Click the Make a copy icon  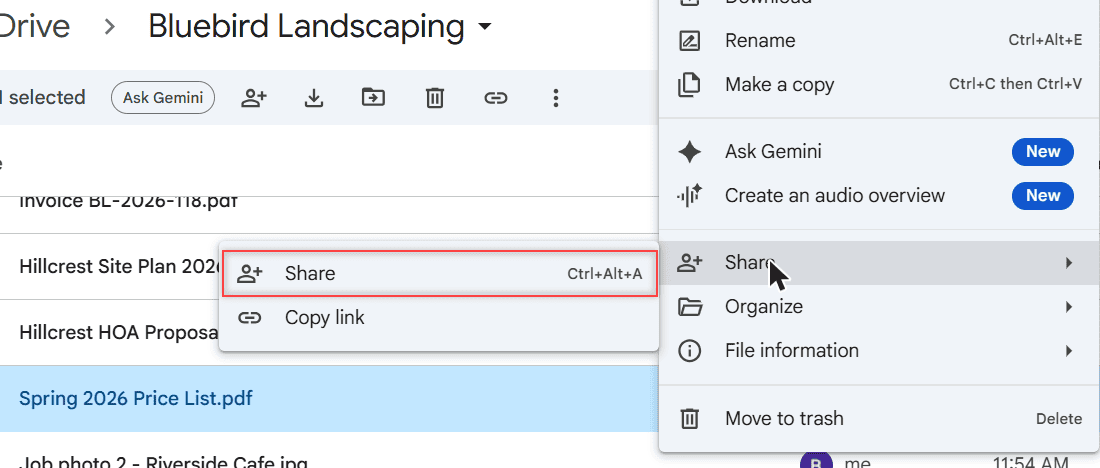689,85
